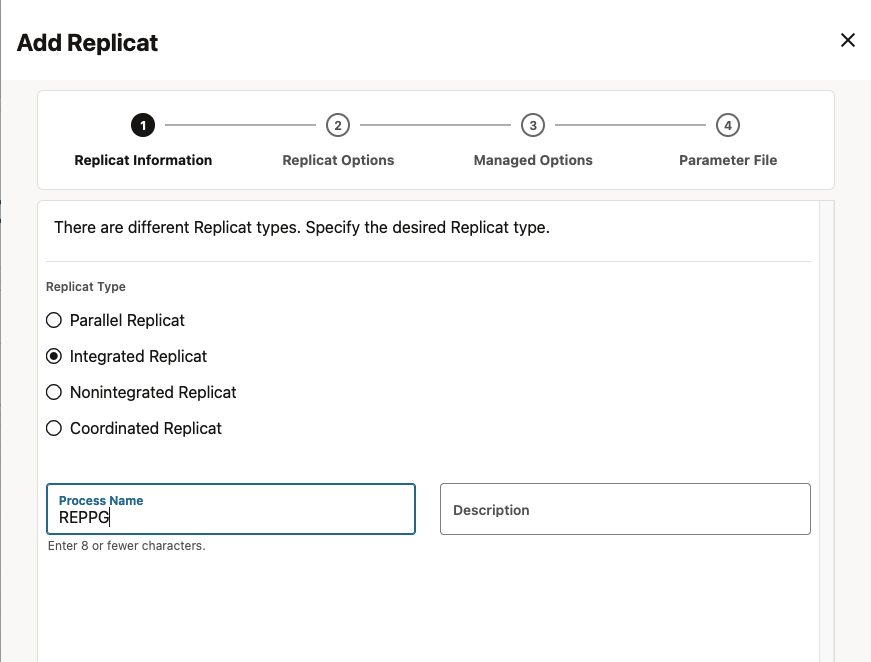The height and width of the screenshot is (662, 871).
Task: Open the Replicat Options wizard step
Action: (337, 160)
